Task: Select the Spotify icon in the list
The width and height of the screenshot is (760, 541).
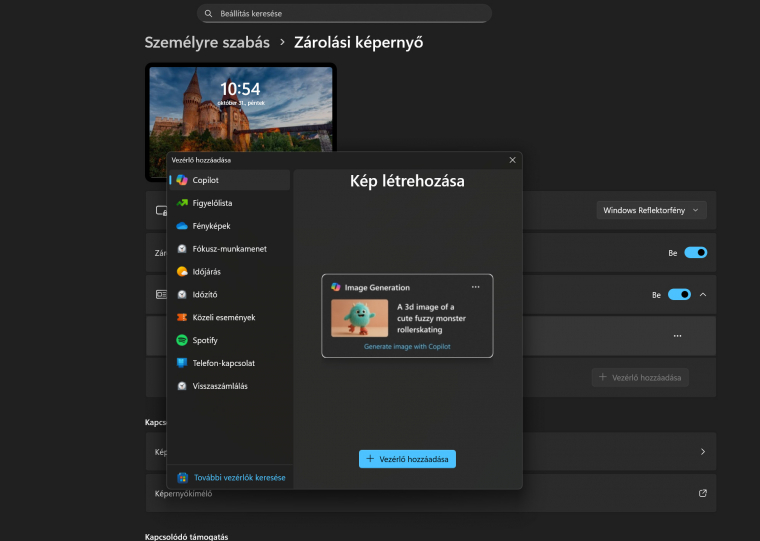Action: tap(182, 340)
